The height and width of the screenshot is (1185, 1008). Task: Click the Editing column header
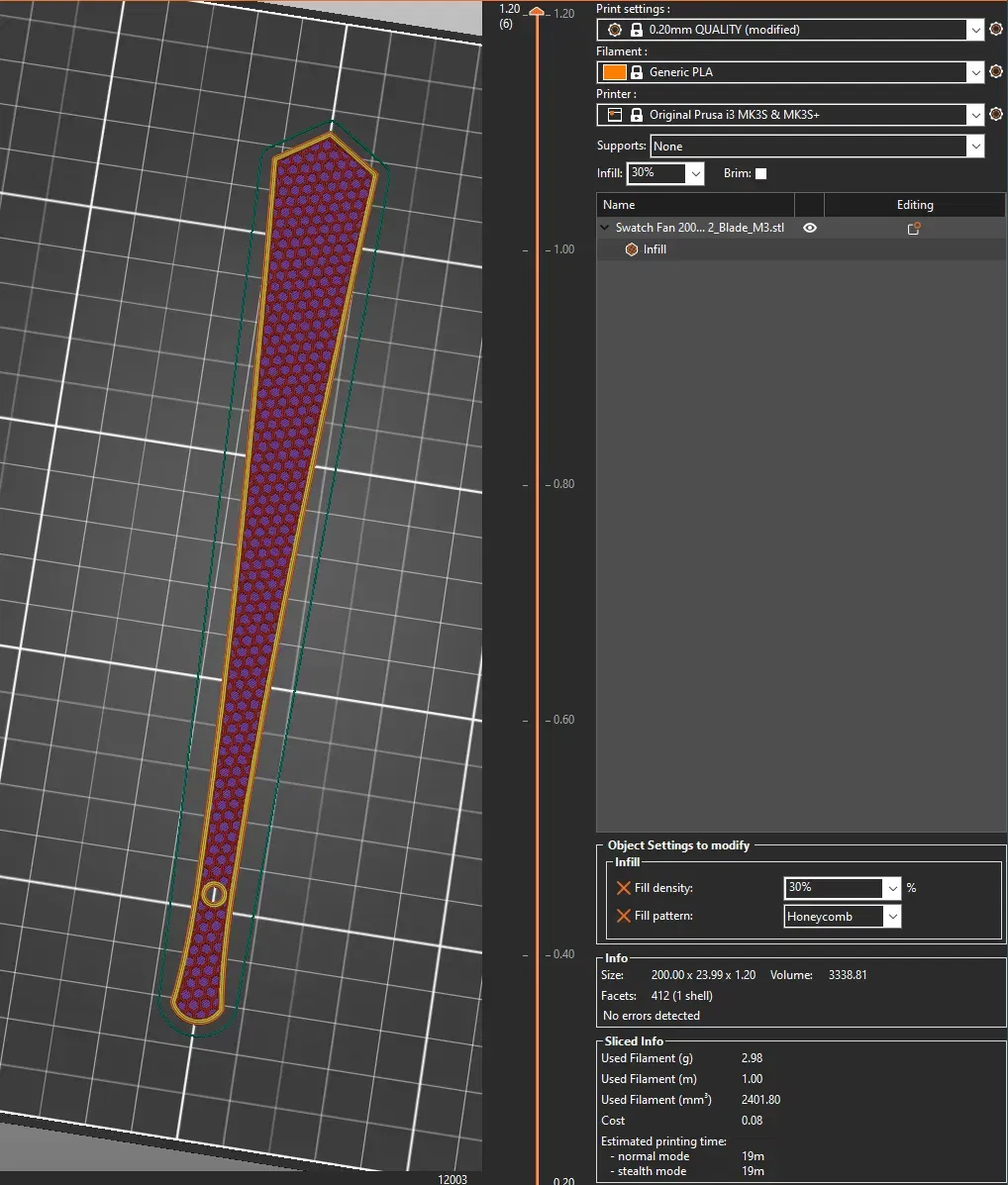click(x=915, y=205)
